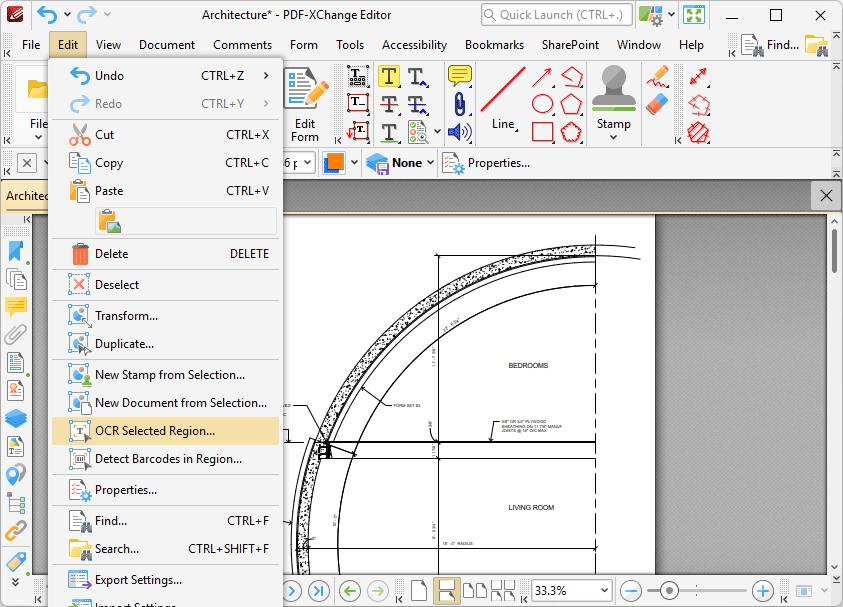Choose OCR Selected Region from Edit menu
The height and width of the screenshot is (607, 843).
click(155, 431)
